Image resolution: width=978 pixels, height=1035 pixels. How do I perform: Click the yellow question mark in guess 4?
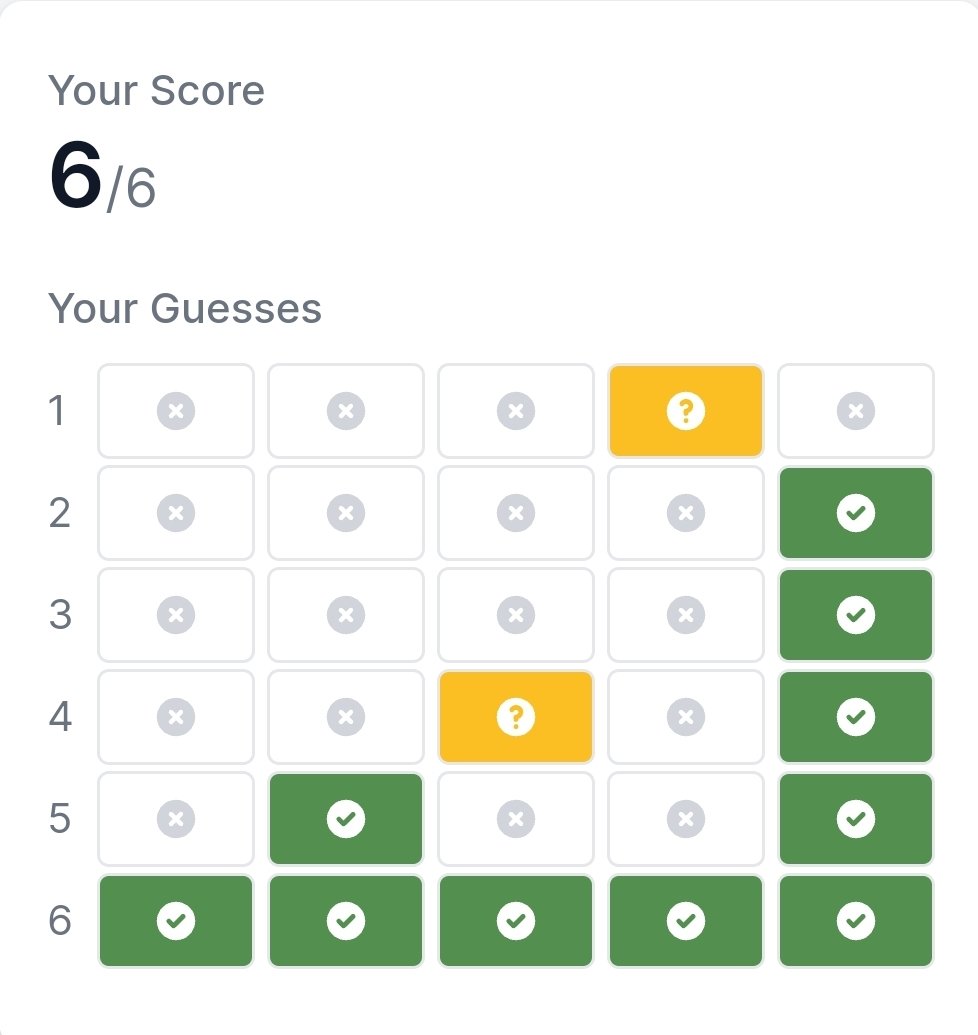[x=515, y=717]
